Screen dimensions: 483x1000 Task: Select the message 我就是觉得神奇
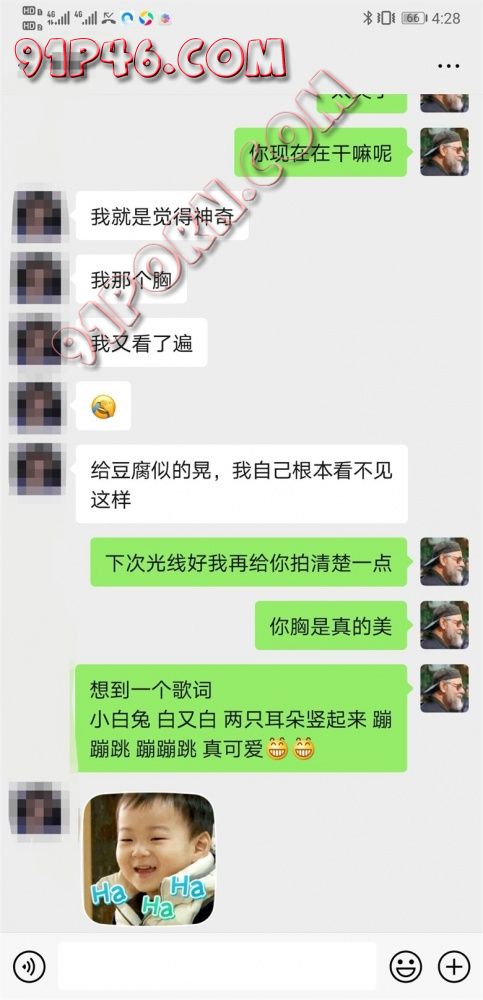pos(162,216)
